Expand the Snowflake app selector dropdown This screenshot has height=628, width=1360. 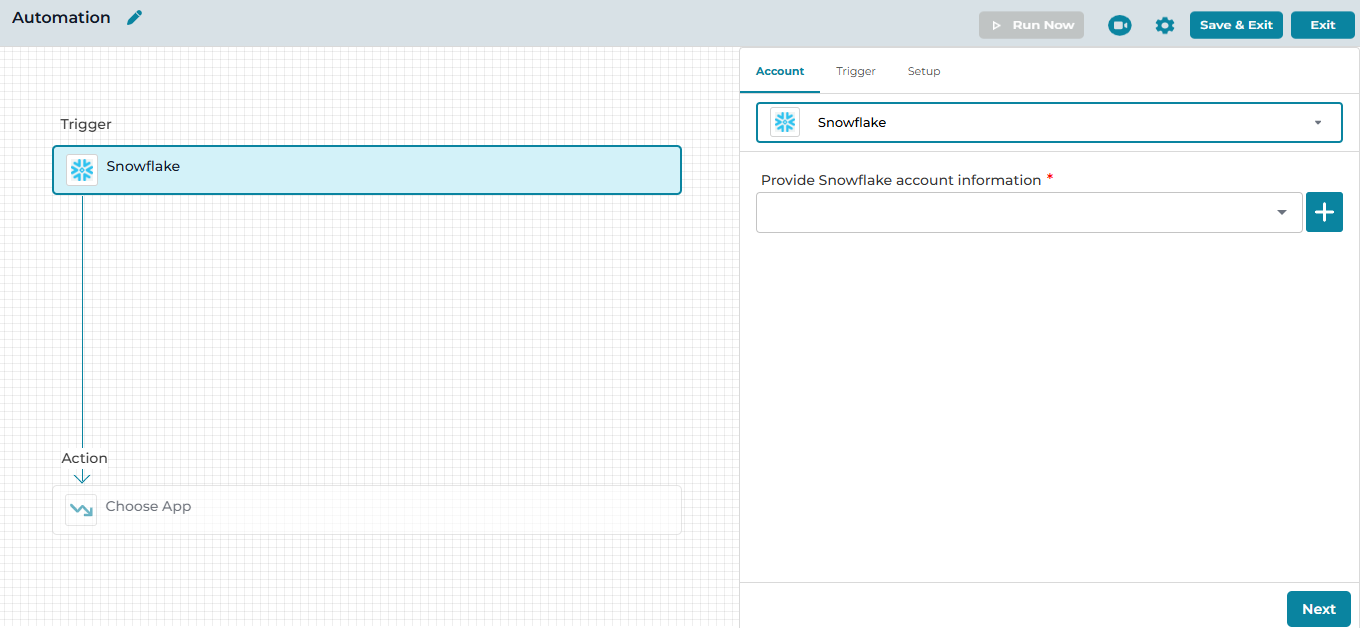(x=1049, y=122)
